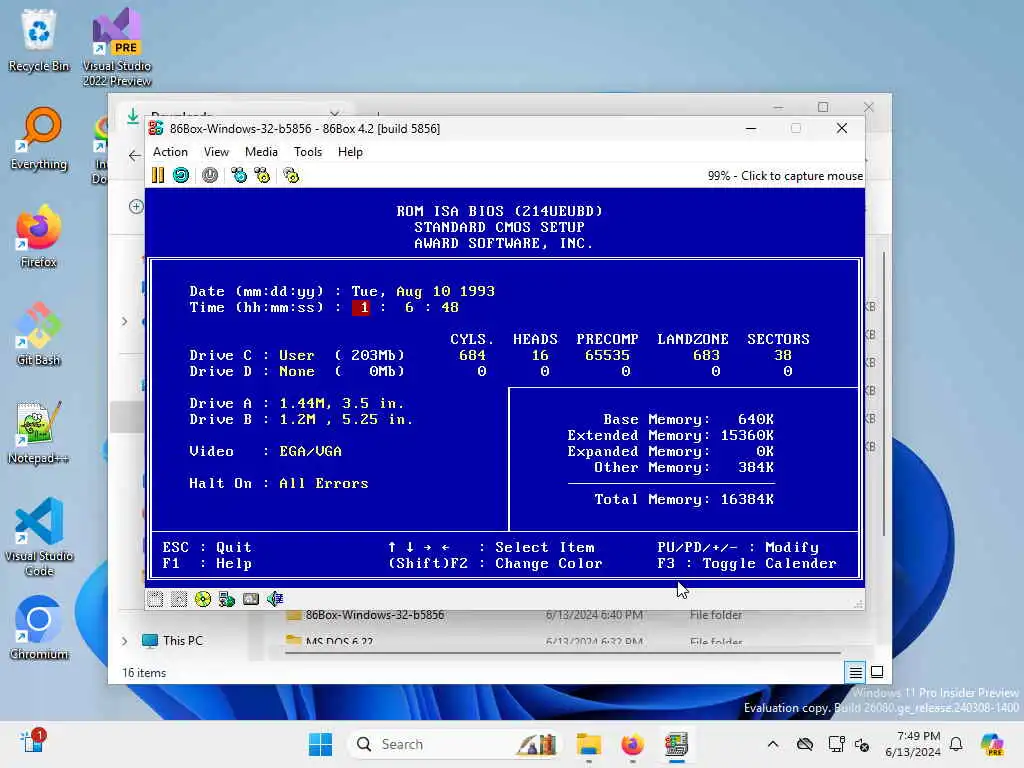Open the Media menu
This screenshot has width=1024, height=768.
tap(261, 152)
